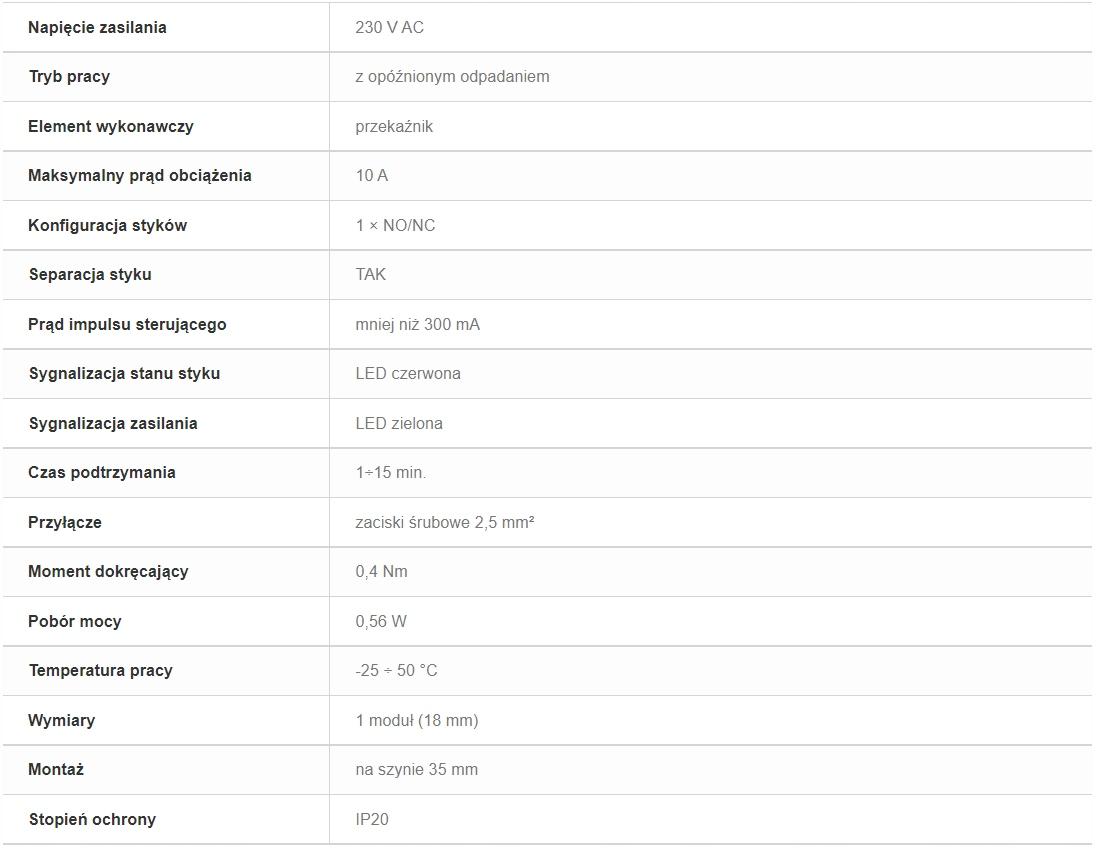
Task: Select the Separacja styku label
Action: pyautogui.click(x=90, y=274)
